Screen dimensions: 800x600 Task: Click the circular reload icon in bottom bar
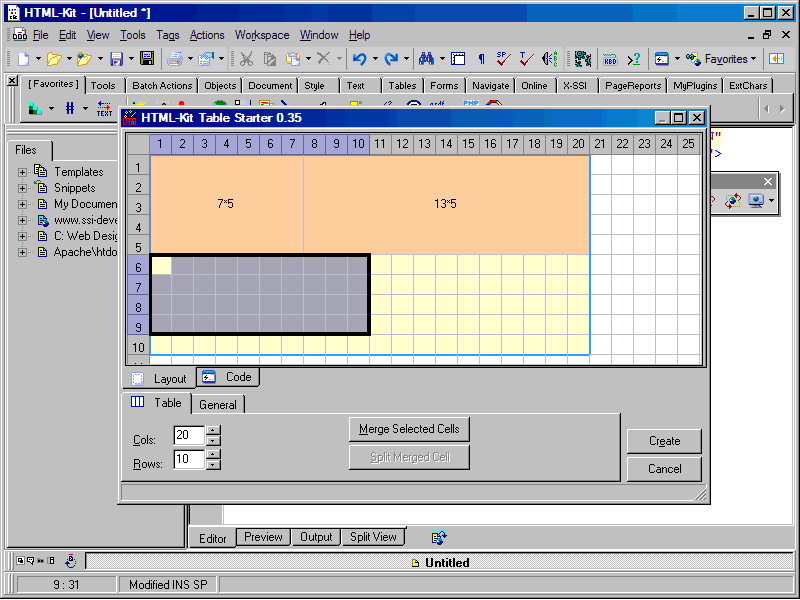pos(70,561)
